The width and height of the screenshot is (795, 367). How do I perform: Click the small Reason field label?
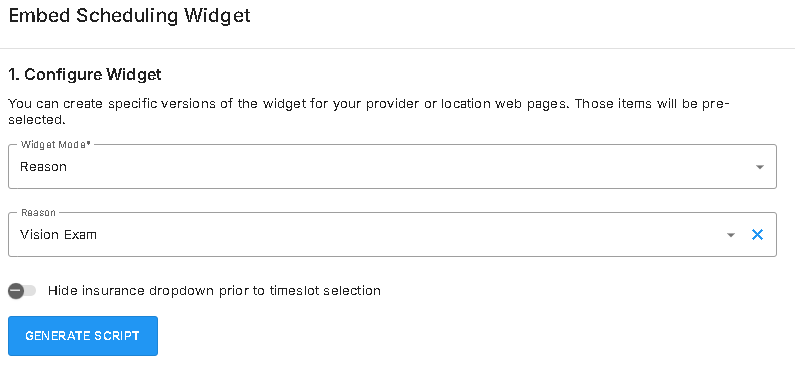click(38, 212)
